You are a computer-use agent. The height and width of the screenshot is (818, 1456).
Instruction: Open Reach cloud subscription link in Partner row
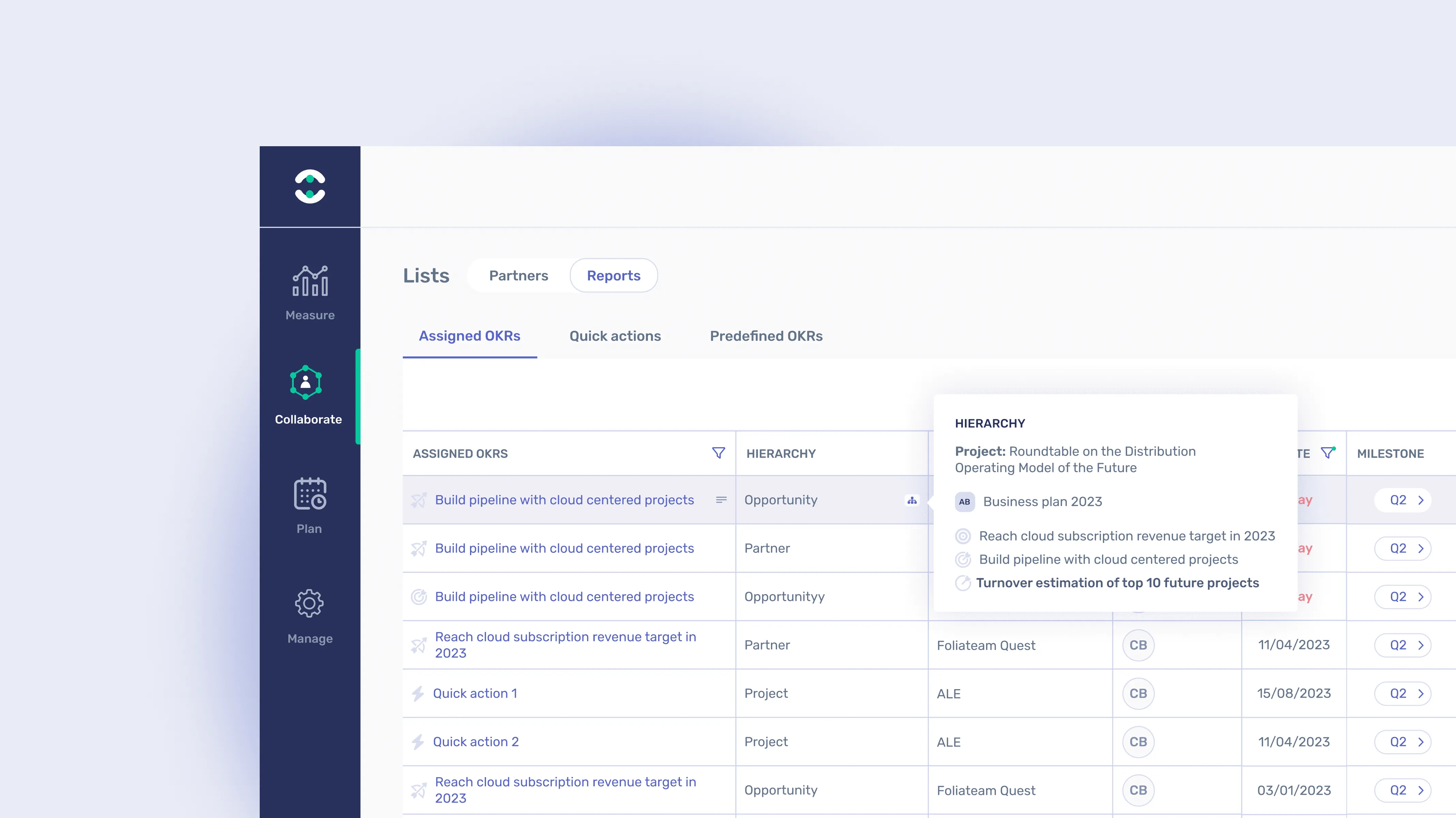(565, 645)
